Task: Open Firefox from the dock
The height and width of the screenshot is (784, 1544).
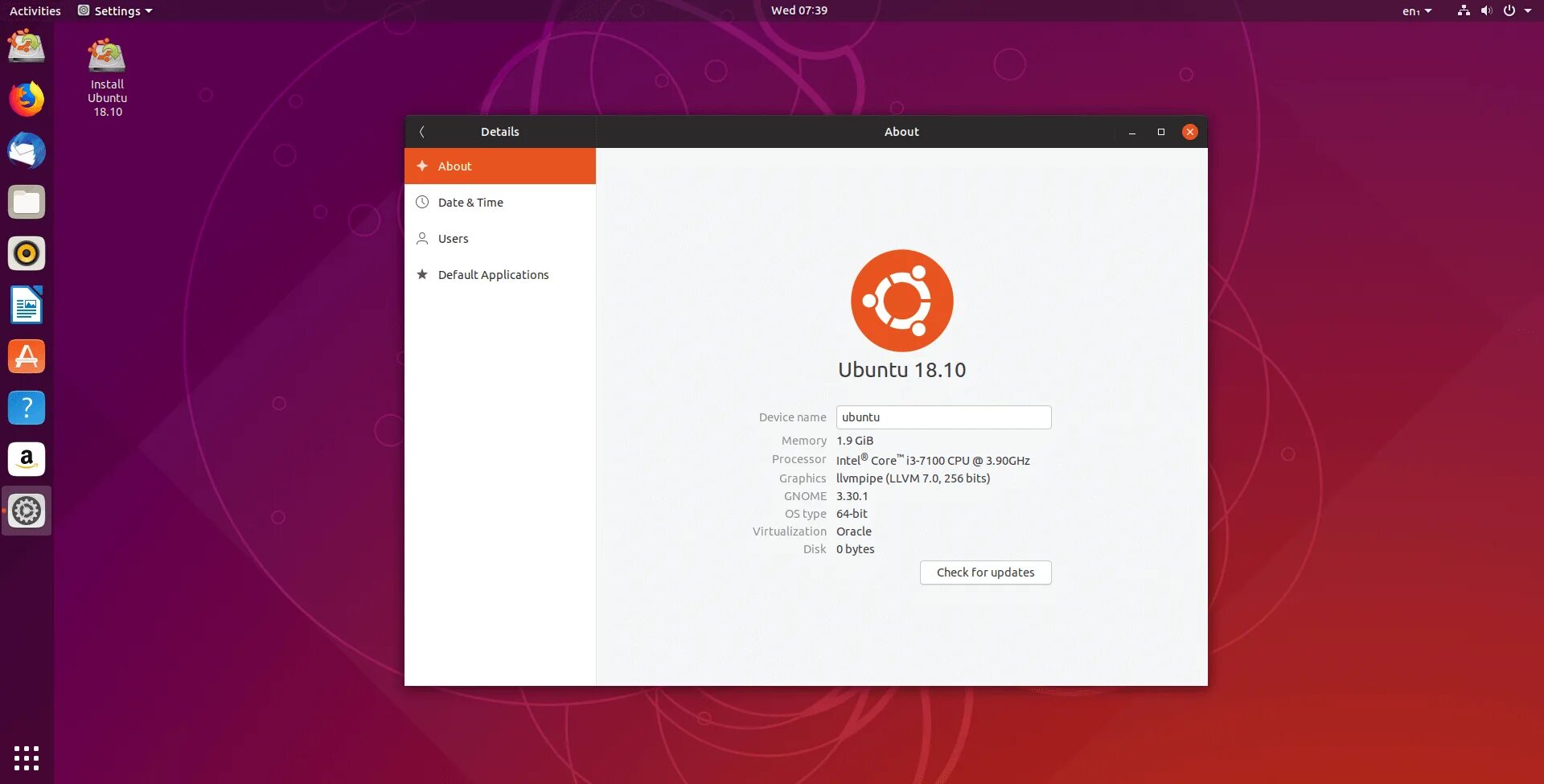Action: click(27, 99)
